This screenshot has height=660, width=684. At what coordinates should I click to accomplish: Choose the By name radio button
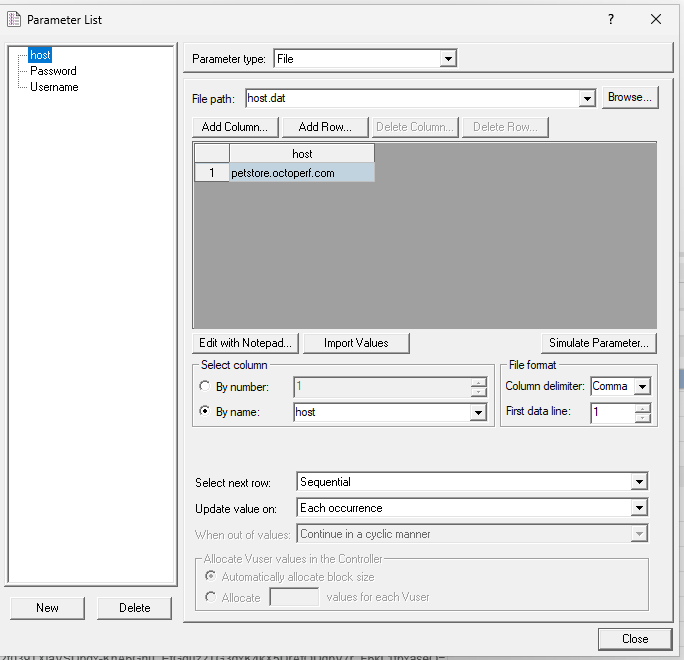(x=205, y=411)
